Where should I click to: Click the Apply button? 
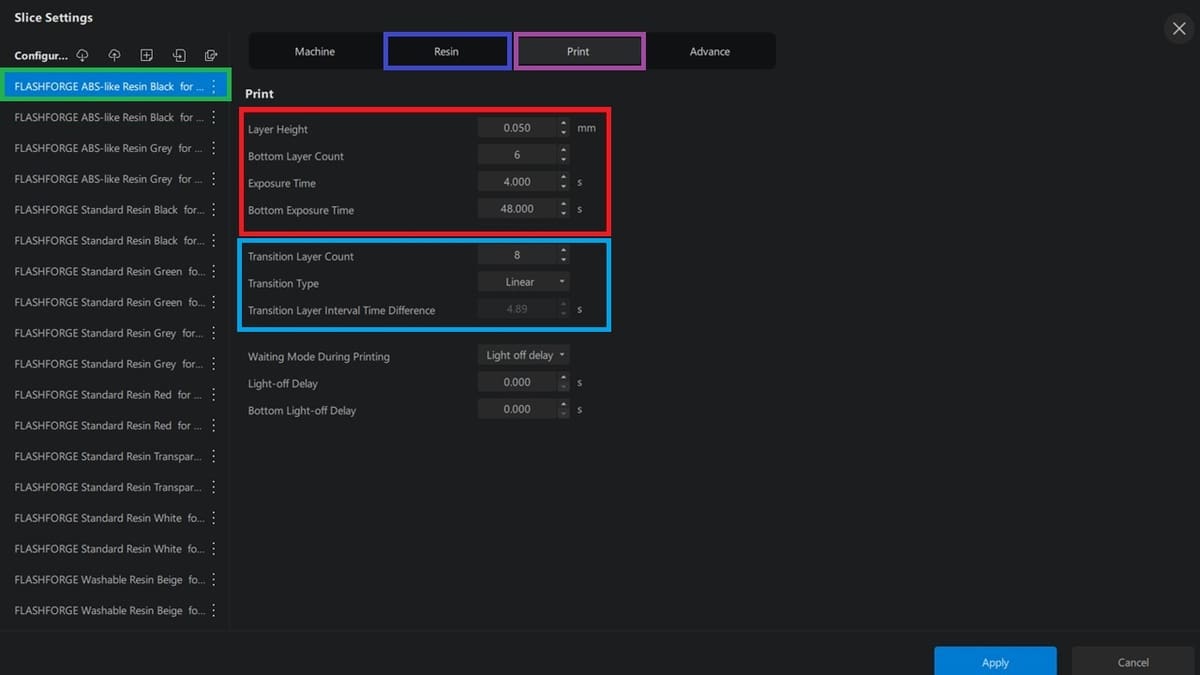(995, 662)
